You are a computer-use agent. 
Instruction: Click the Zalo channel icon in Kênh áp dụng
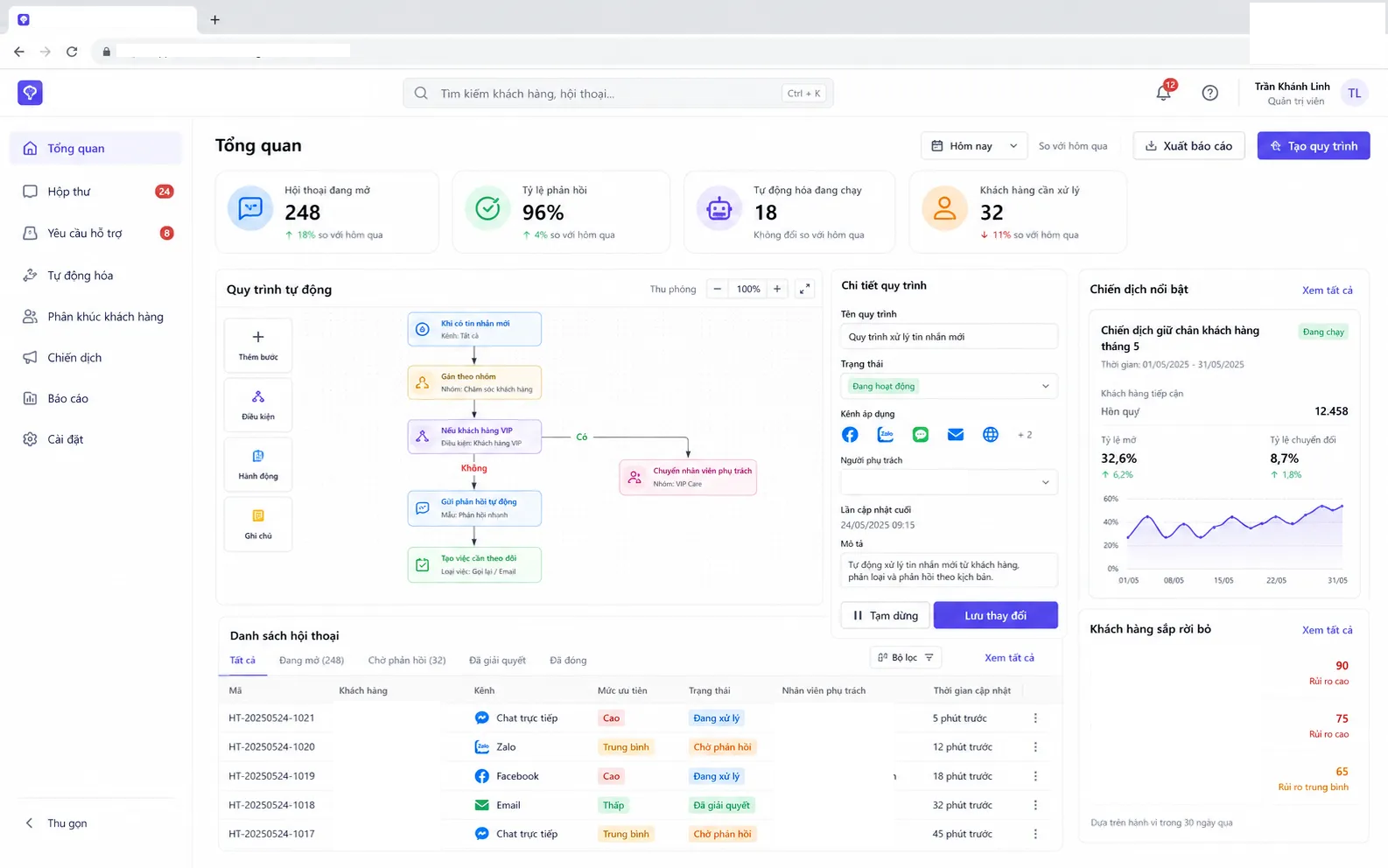886,435
